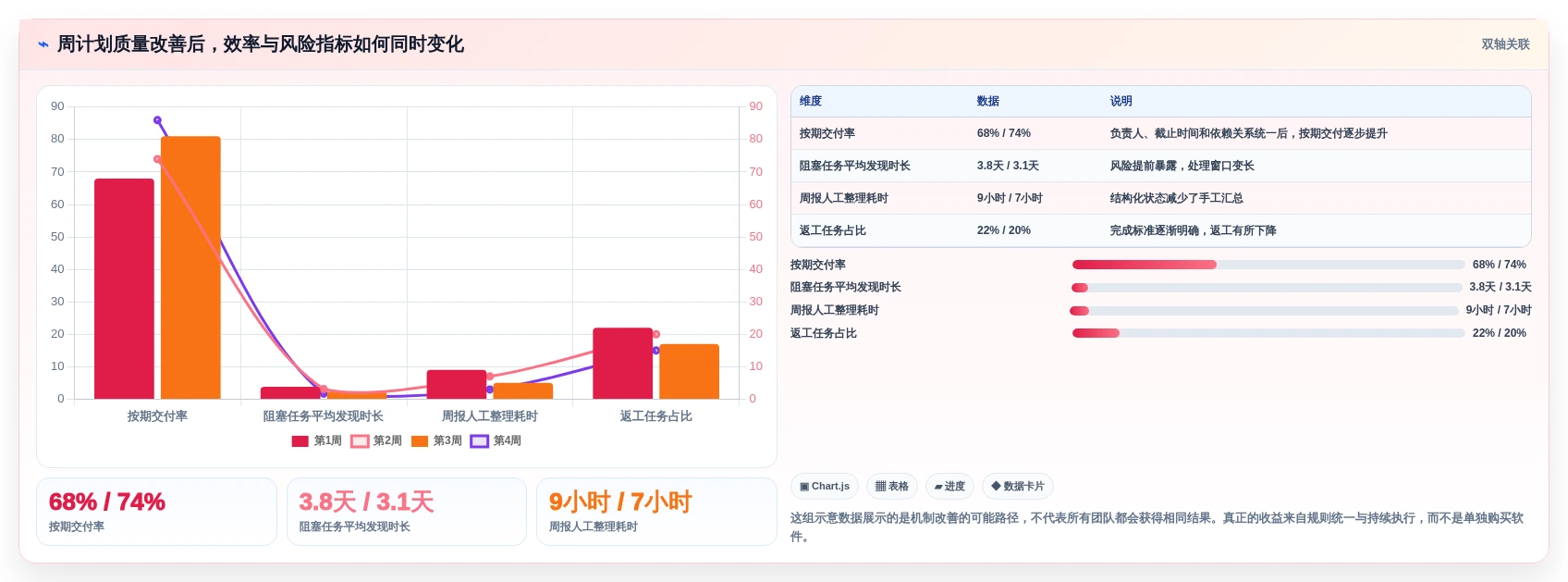1568x582 pixels.
Task: Click the 9小时 / 7小时 summary data card
Action: pyautogui.click(x=656, y=512)
